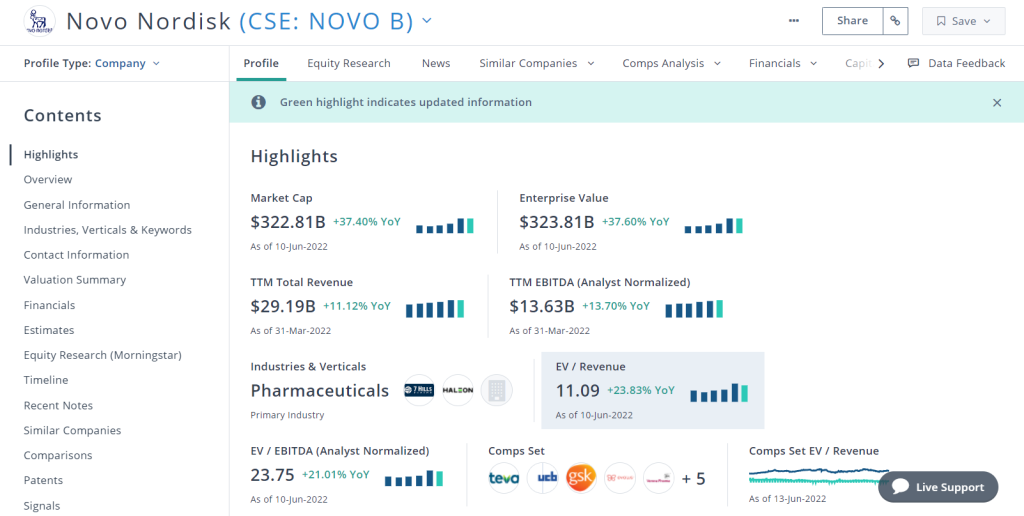
Task: Click the 23.75 EV / EBITDA value
Action: 272,475
